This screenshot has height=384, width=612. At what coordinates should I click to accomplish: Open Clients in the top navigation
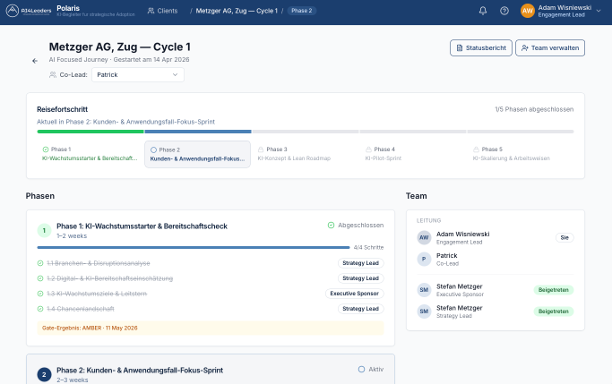click(163, 11)
